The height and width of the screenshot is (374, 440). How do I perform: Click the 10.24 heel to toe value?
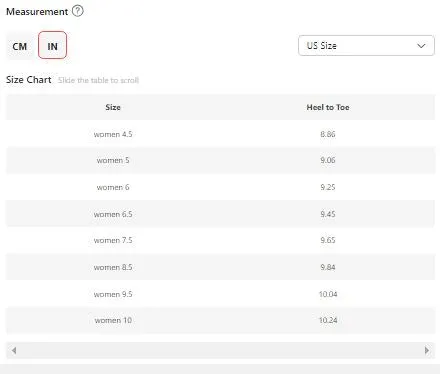tap(328, 320)
